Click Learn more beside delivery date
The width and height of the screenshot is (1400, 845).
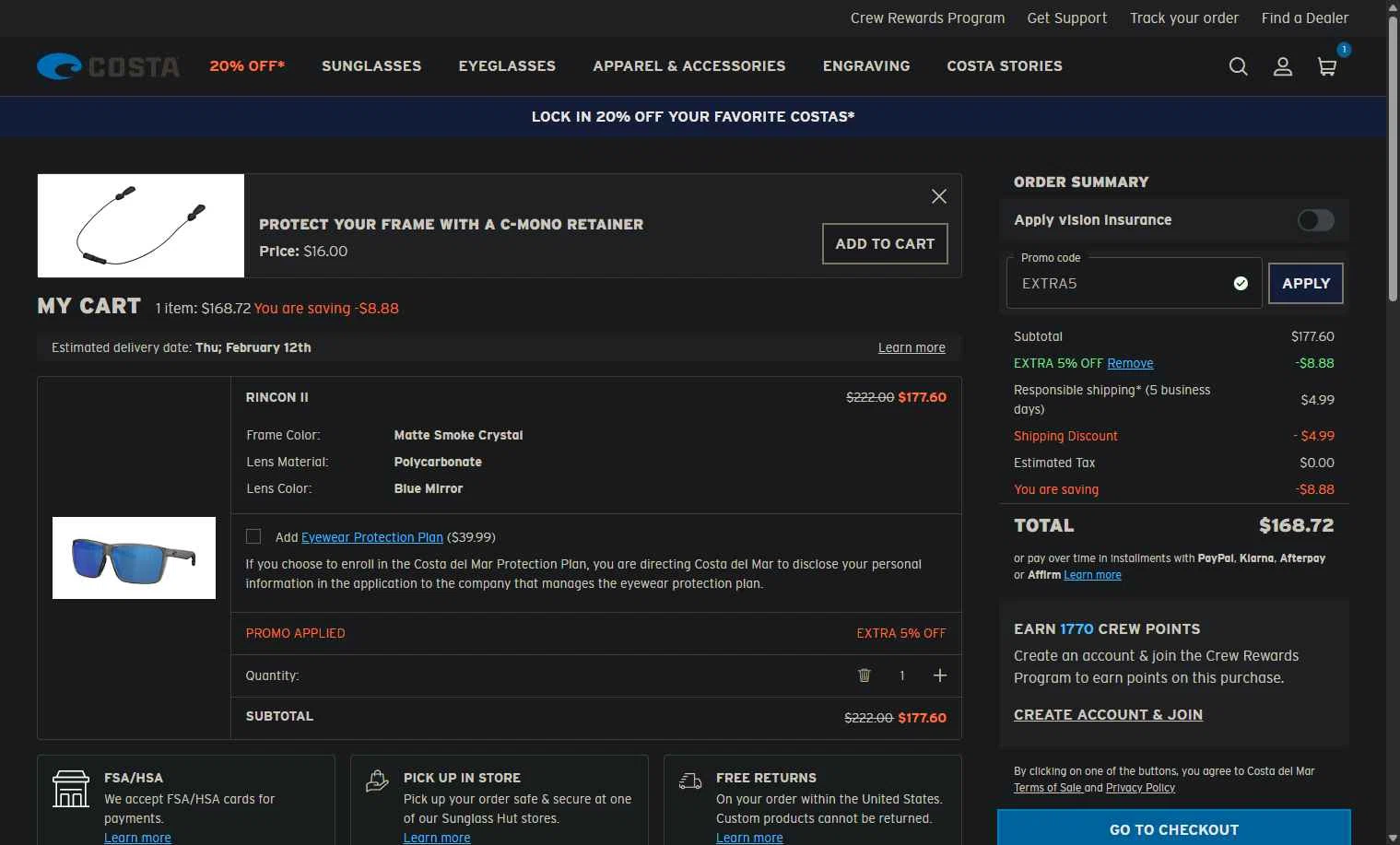[912, 347]
